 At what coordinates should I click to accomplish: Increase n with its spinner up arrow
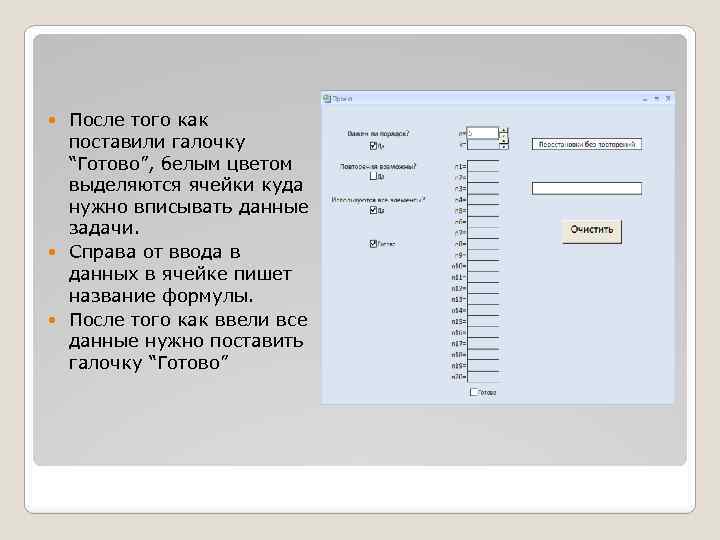504,130
